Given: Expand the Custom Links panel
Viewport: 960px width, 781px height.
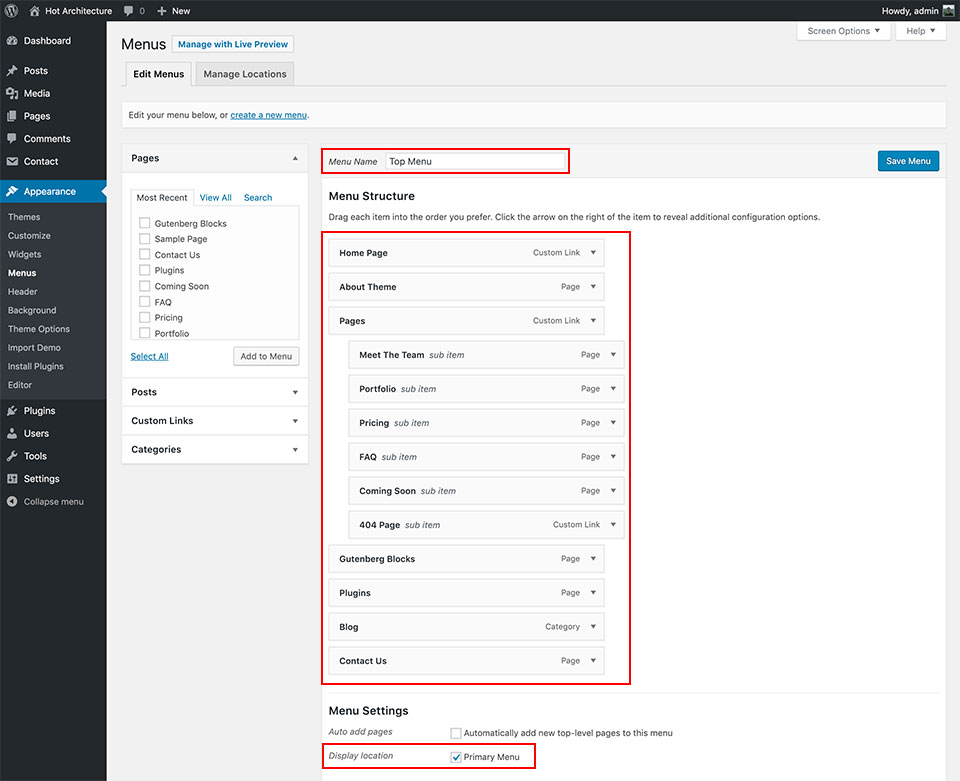Looking at the screenshot, I should point(295,421).
